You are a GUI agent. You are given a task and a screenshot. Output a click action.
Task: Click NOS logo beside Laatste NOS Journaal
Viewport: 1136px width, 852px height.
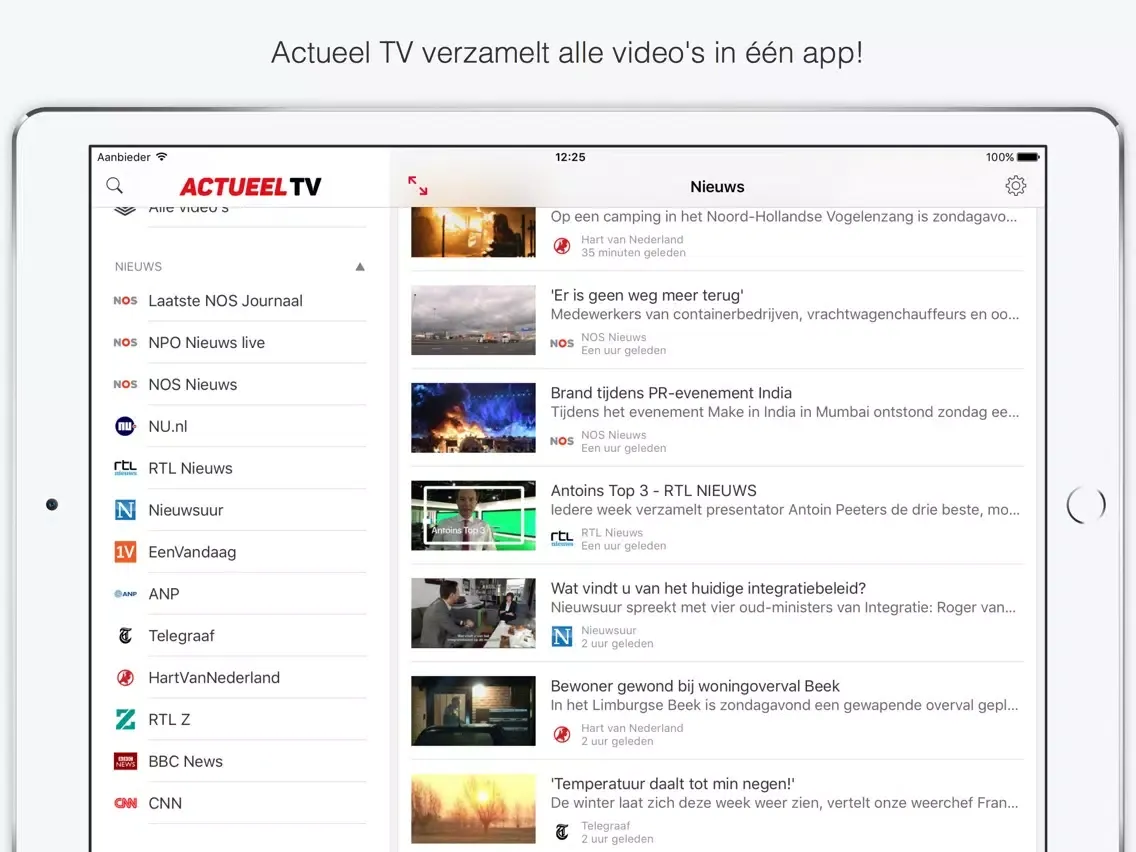(x=125, y=301)
